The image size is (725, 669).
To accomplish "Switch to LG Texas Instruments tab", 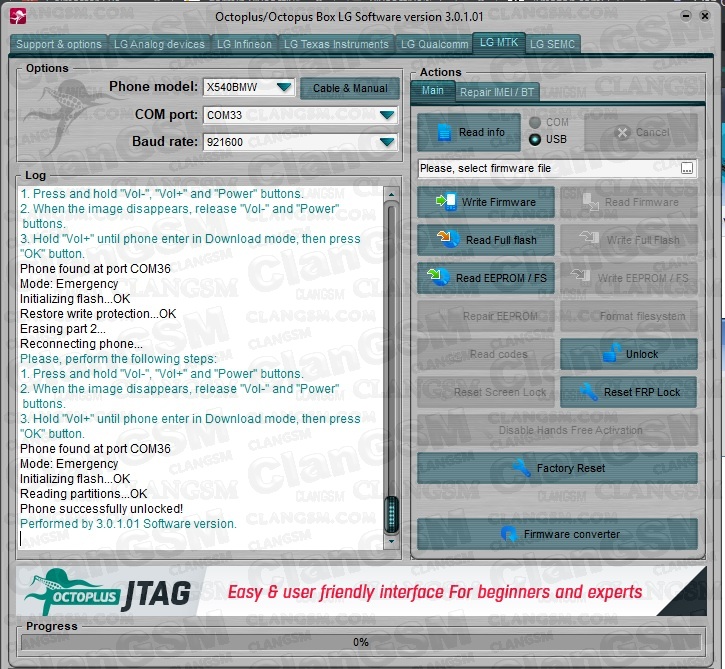I will coord(336,44).
